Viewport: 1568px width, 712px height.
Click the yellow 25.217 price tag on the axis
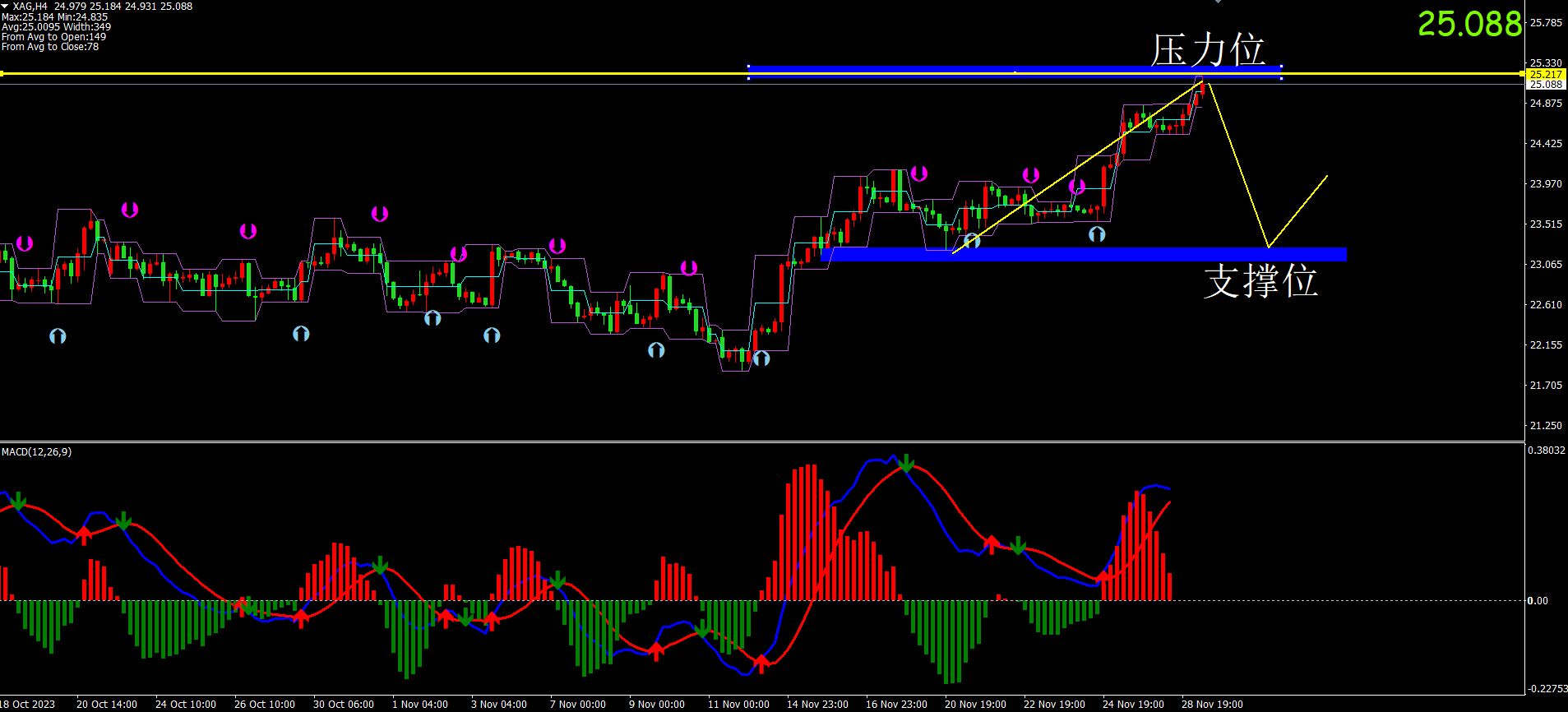coord(1545,74)
